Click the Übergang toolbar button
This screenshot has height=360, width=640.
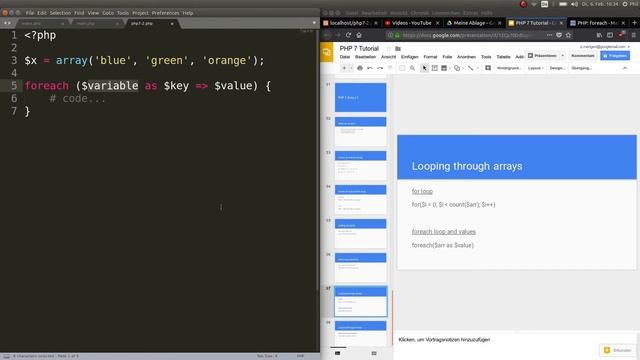click(581, 68)
